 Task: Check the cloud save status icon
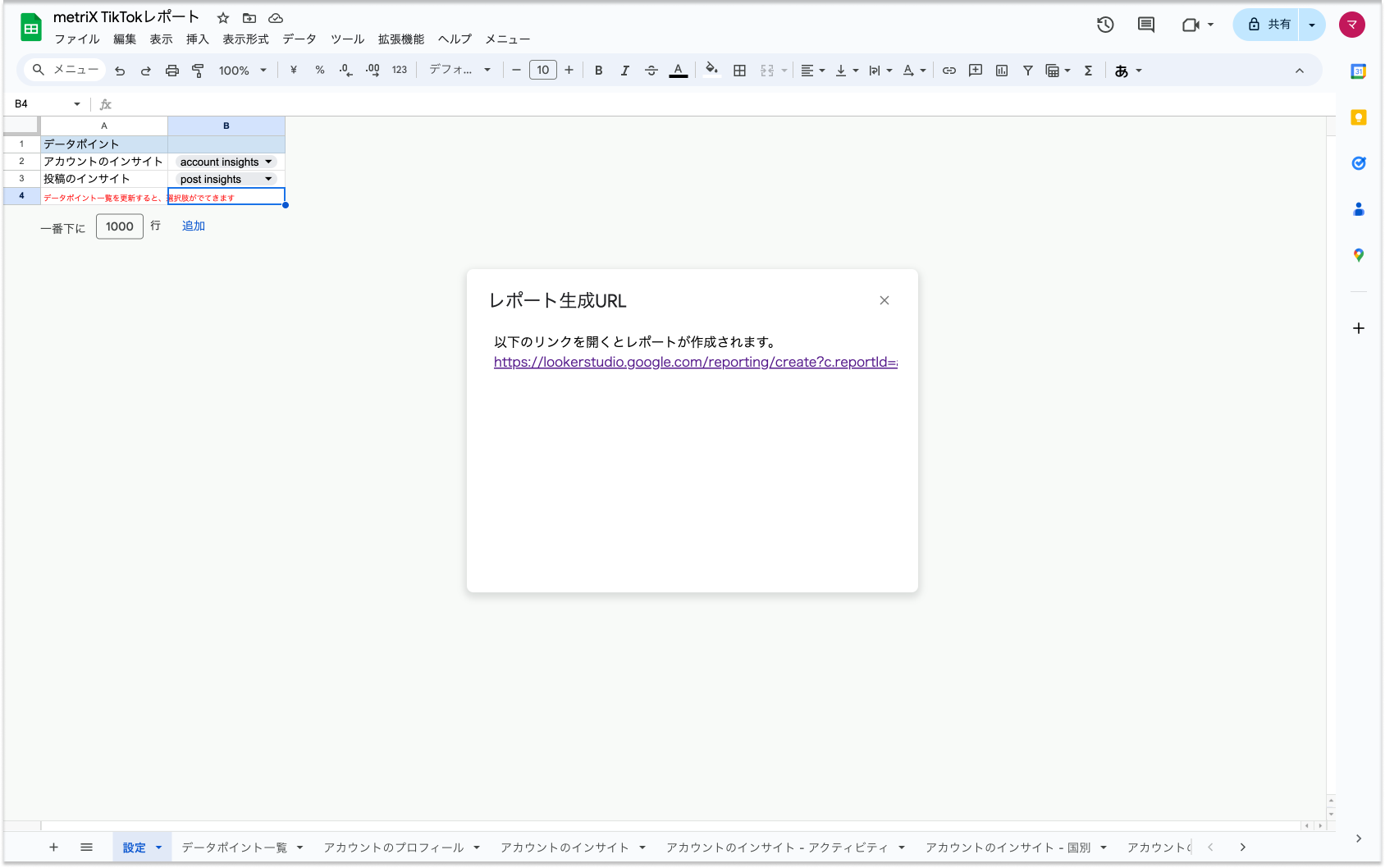[x=276, y=18]
